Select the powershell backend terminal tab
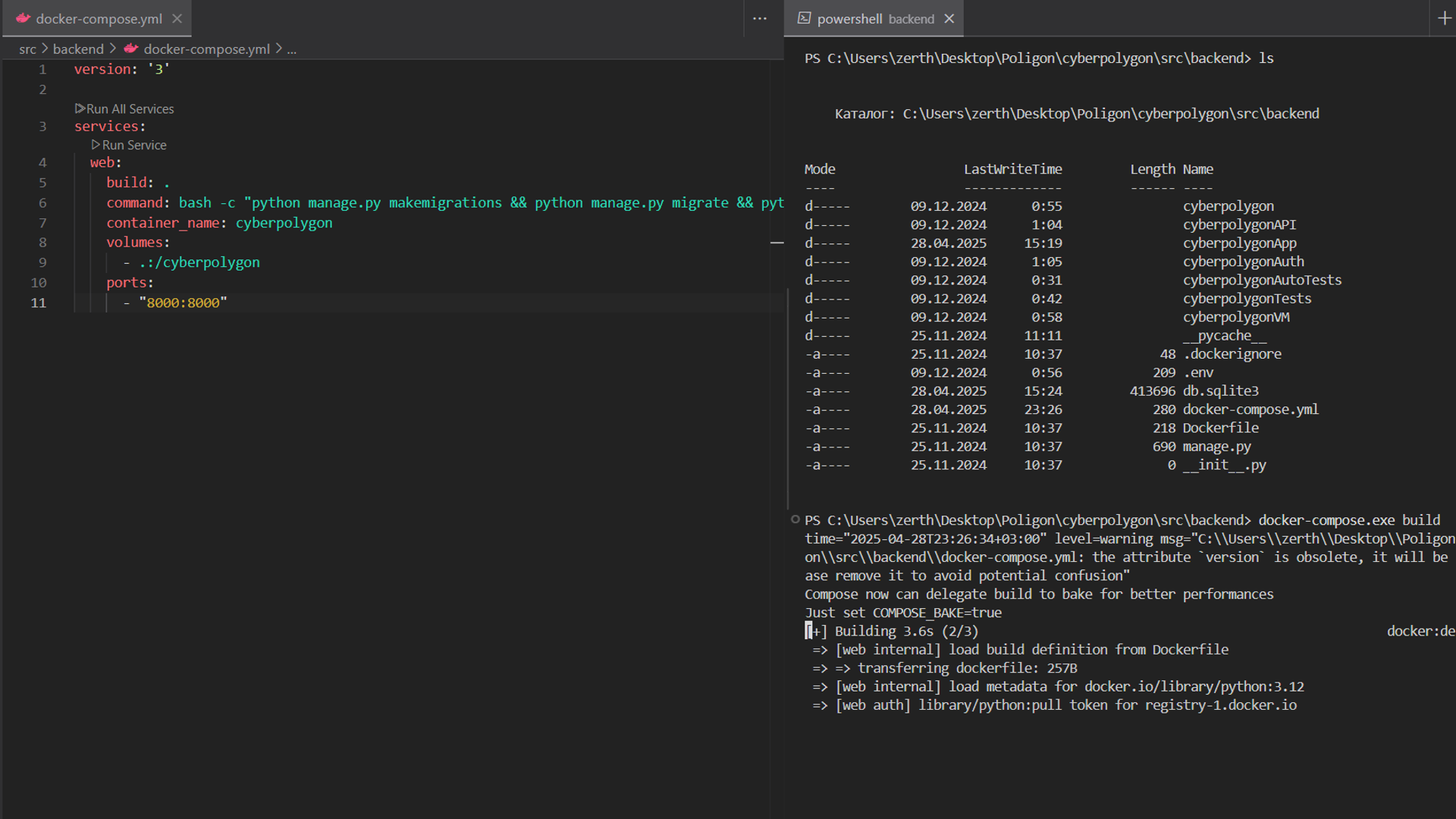The height and width of the screenshot is (819, 1456). 874,19
